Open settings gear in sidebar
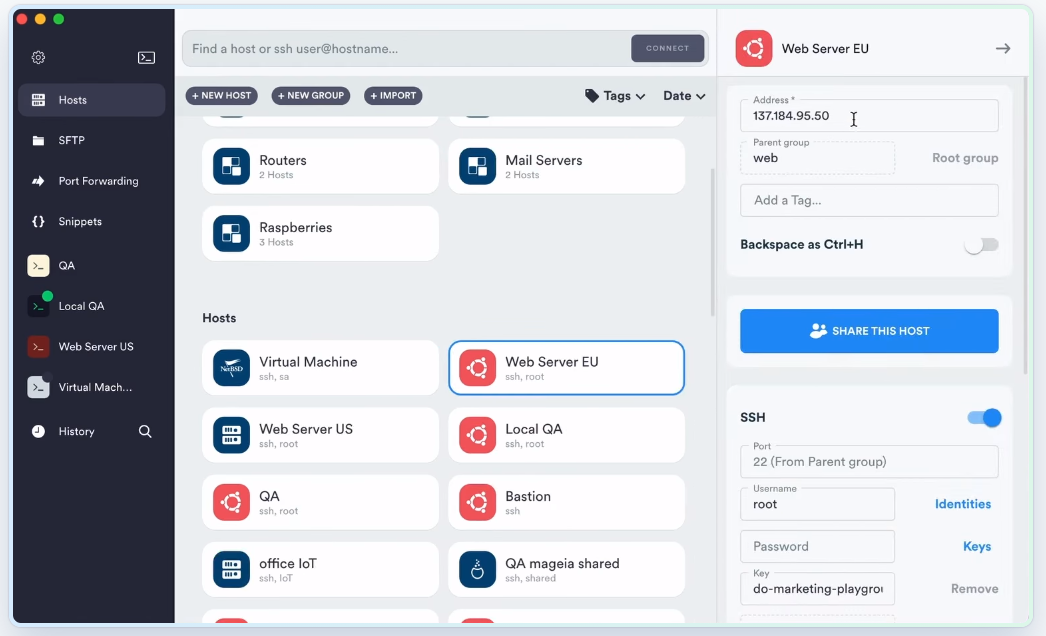 (x=38, y=58)
